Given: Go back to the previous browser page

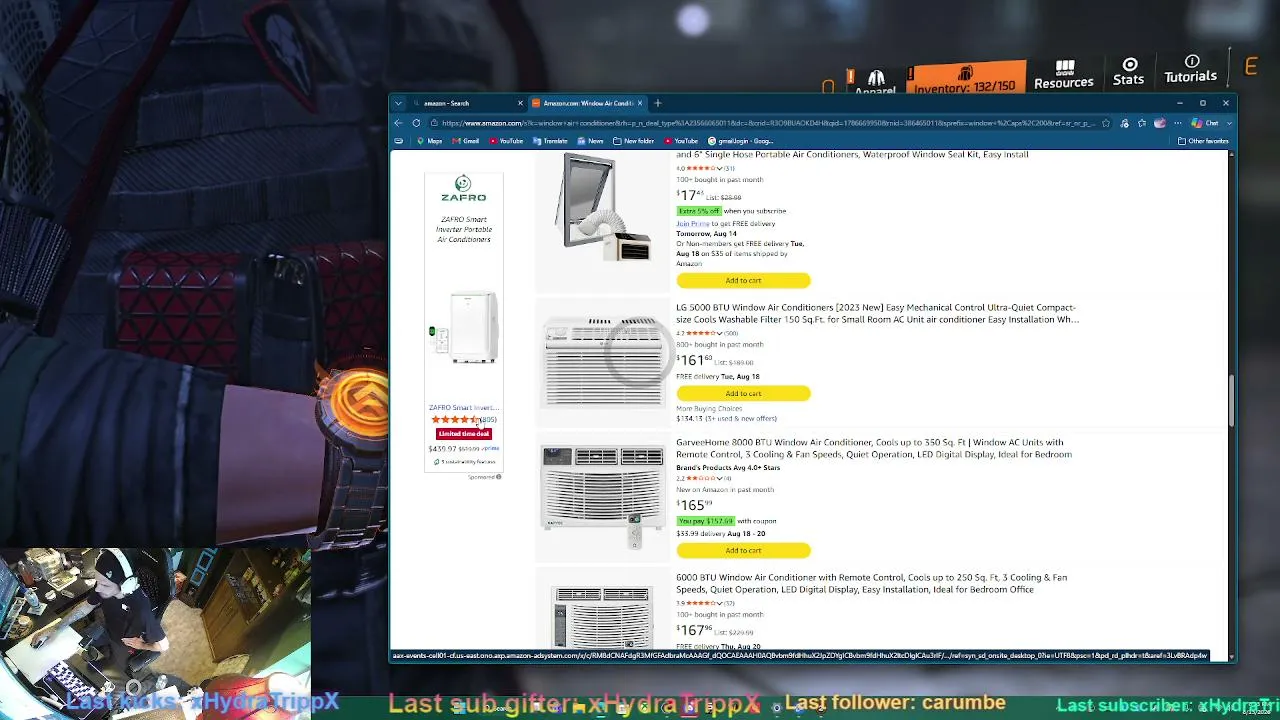Looking at the screenshot, I should tap(398, 123).
